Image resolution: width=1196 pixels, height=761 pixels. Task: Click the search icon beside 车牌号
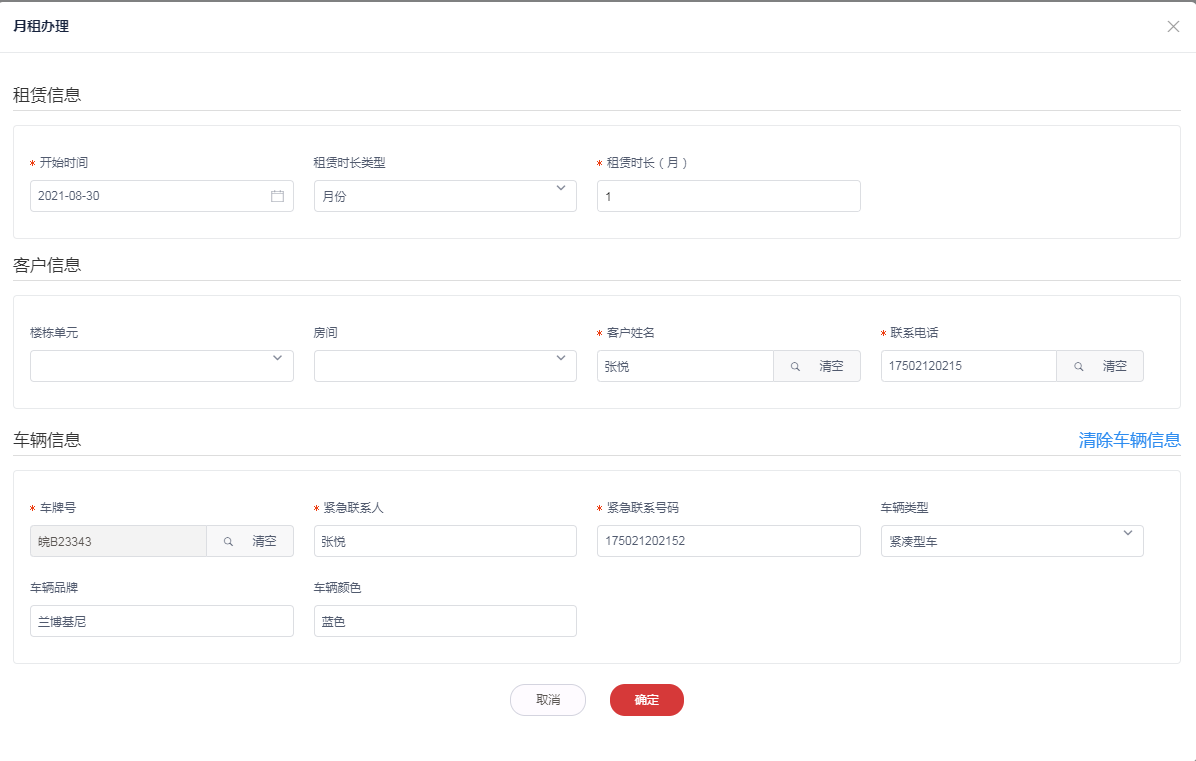tap(228, 541)
